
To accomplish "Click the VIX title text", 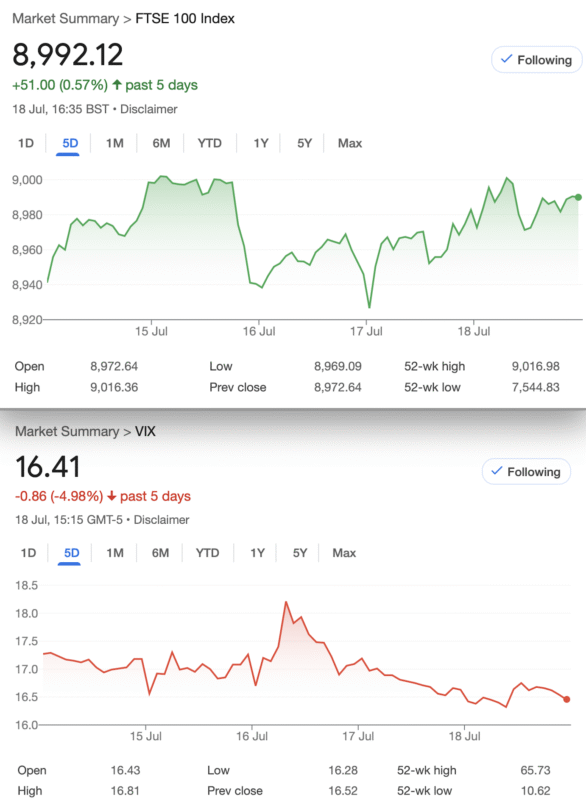I will [x=145, y=432].
